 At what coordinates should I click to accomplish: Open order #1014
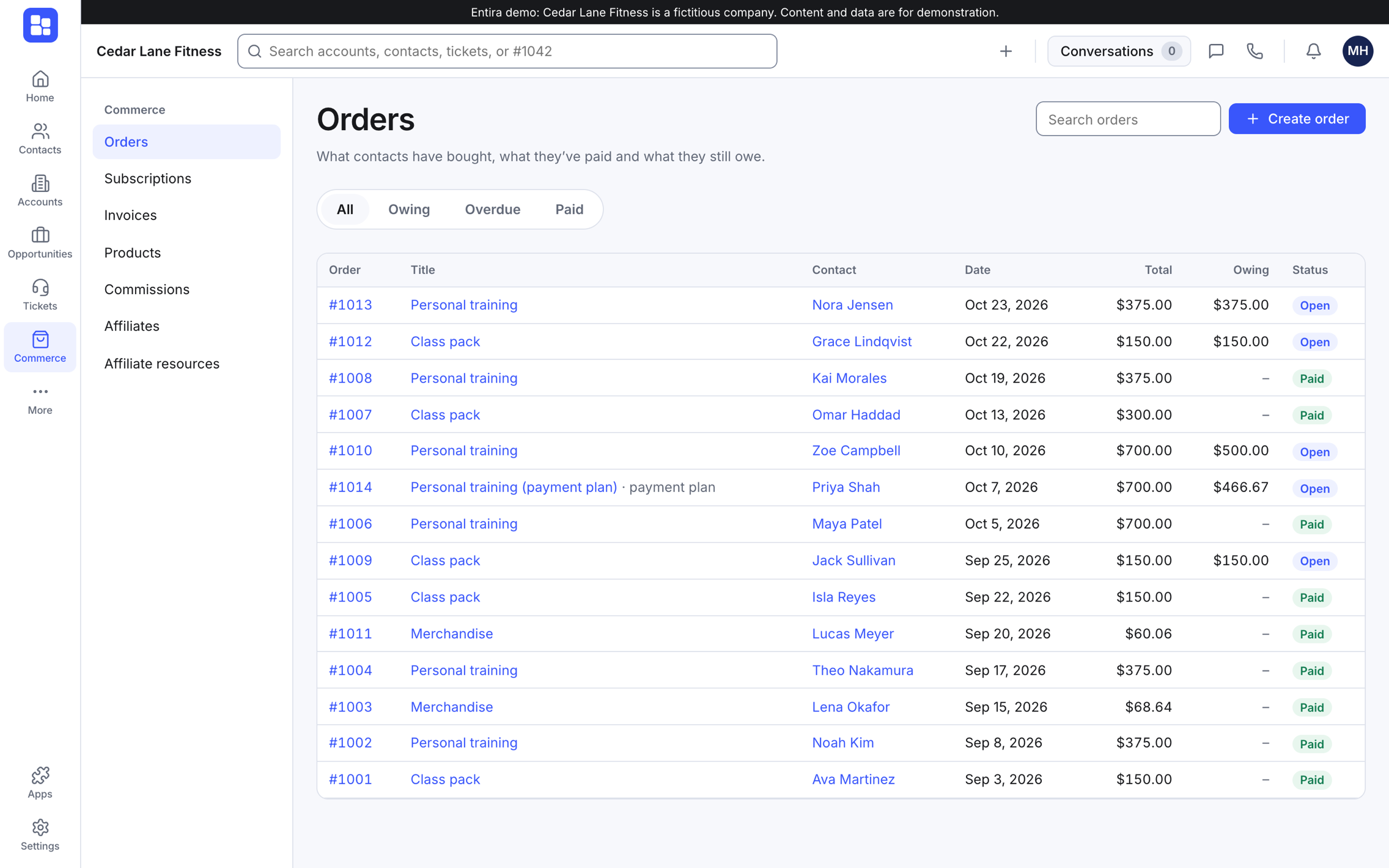pos(350,487)
